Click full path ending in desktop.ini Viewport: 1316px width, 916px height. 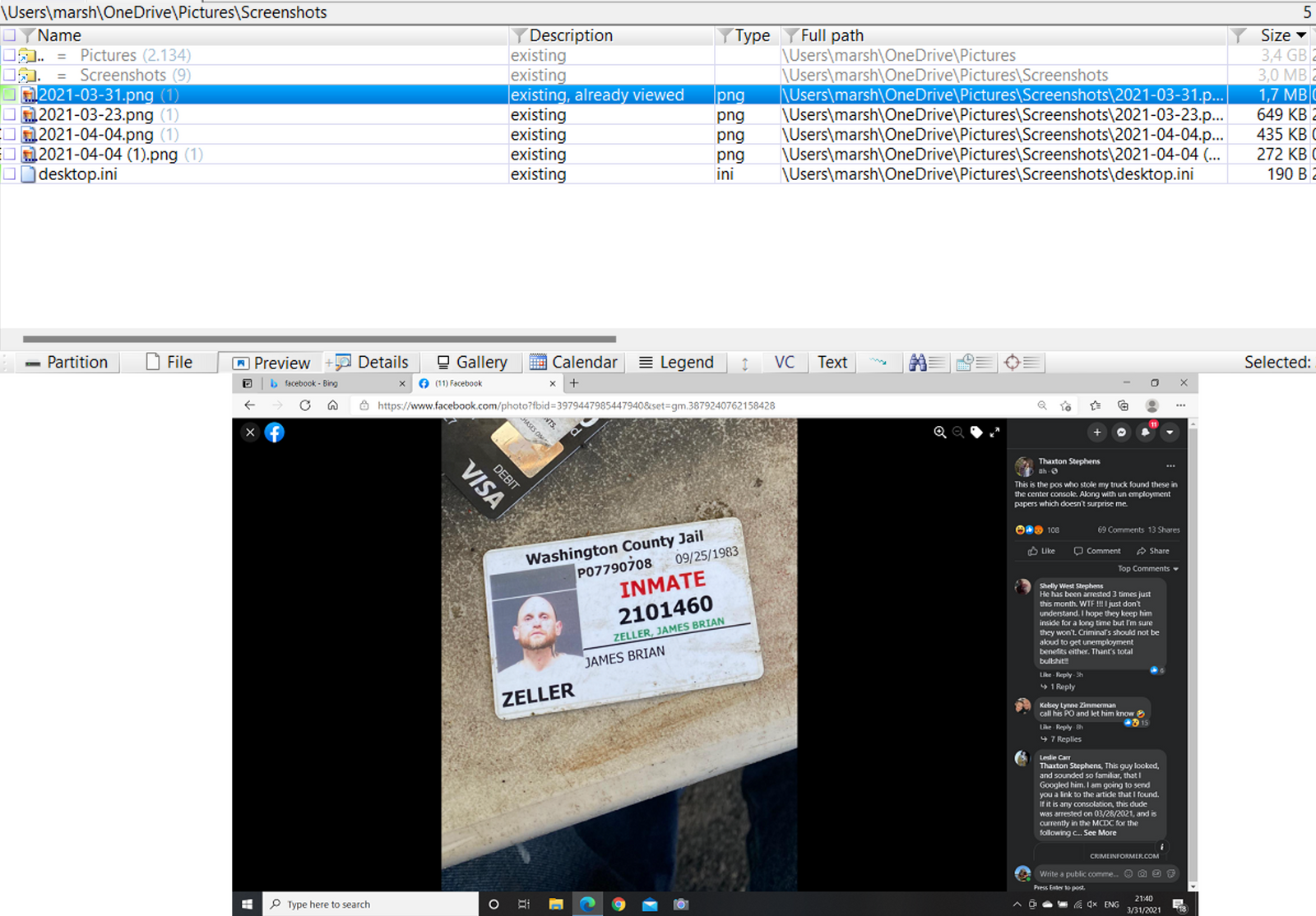coord(988,174)
